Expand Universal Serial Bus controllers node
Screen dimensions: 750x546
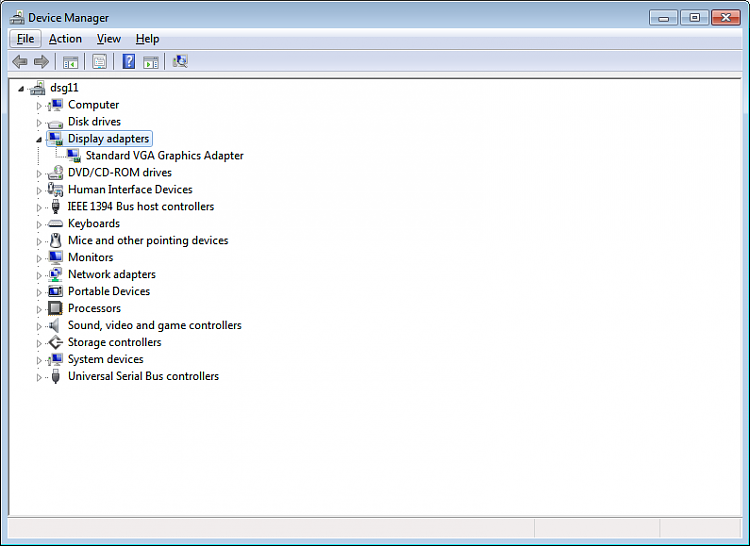39,377
